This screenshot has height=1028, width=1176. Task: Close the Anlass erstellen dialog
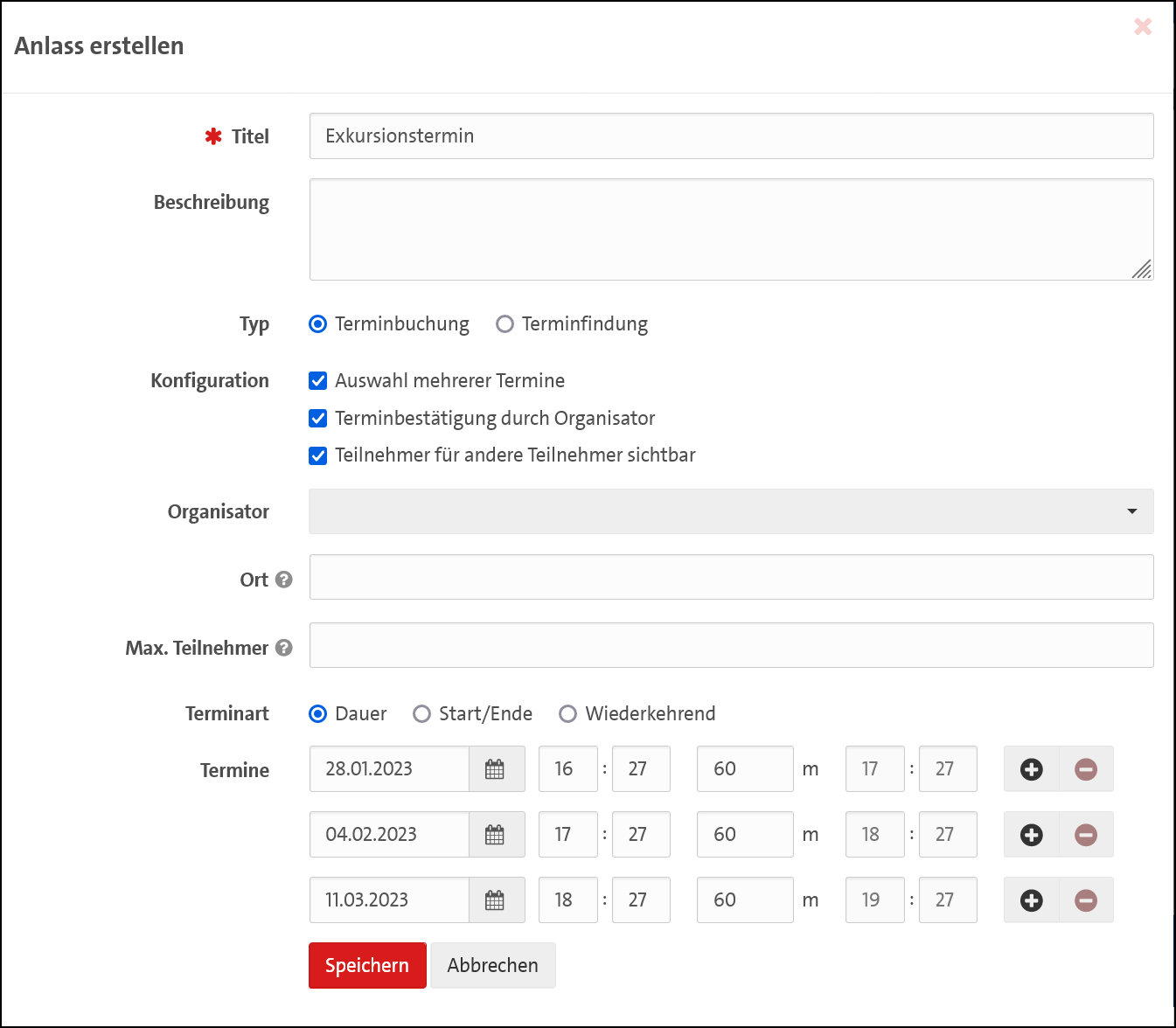(1142, 27)
